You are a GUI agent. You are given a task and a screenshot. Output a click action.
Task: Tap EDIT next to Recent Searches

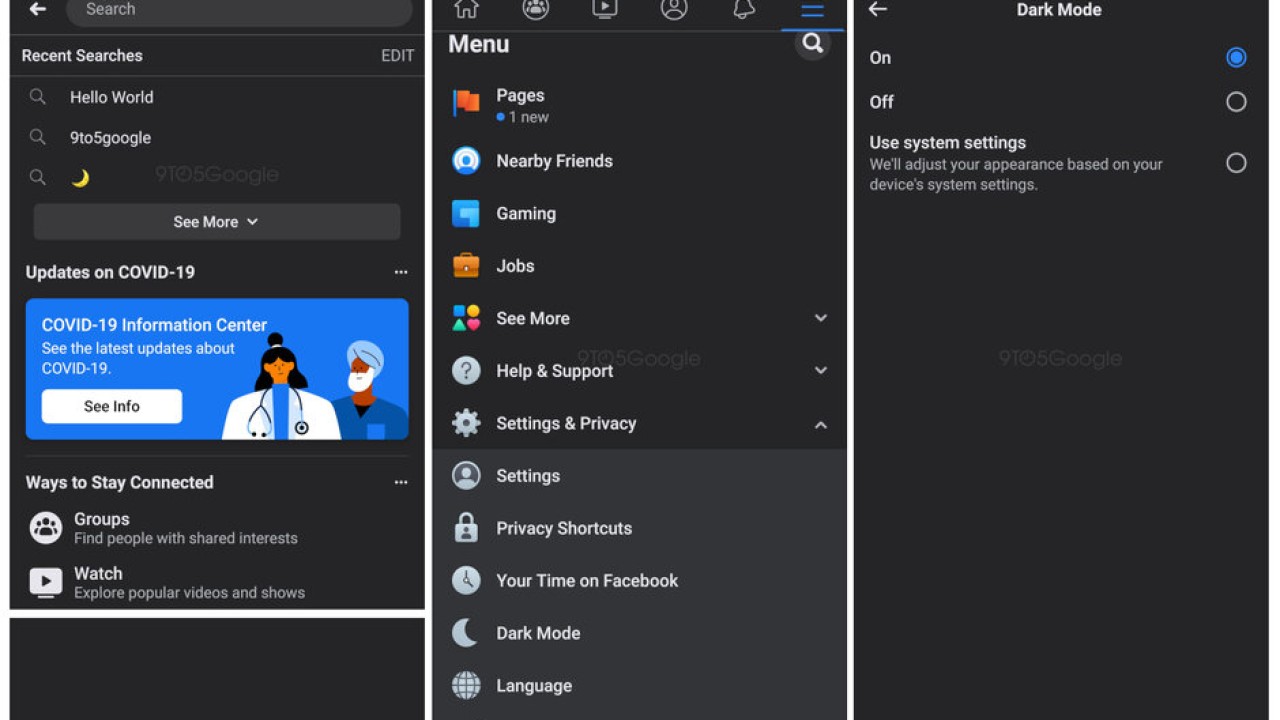click(397, 56)
